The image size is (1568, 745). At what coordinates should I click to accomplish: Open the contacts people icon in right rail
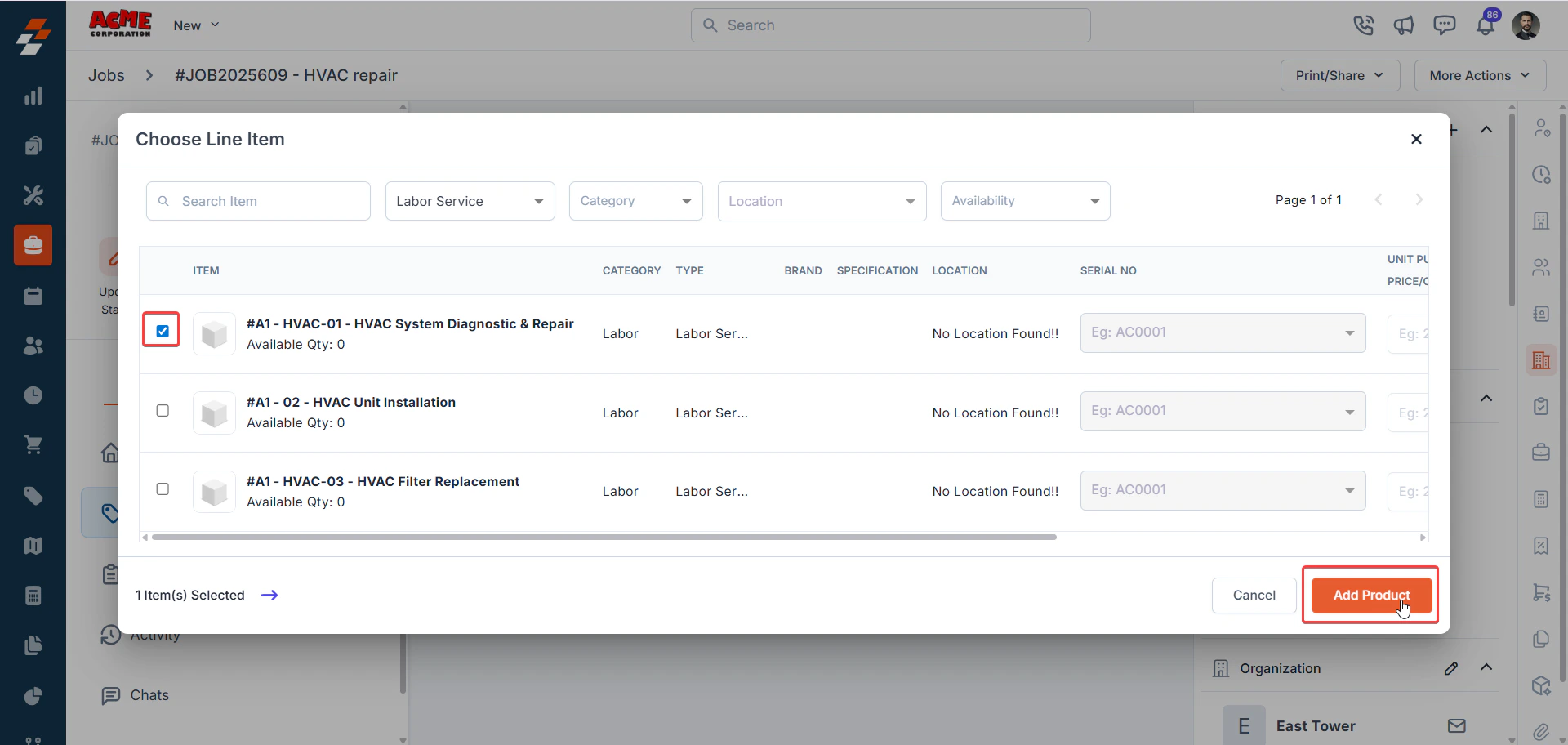click(1541, 267)
